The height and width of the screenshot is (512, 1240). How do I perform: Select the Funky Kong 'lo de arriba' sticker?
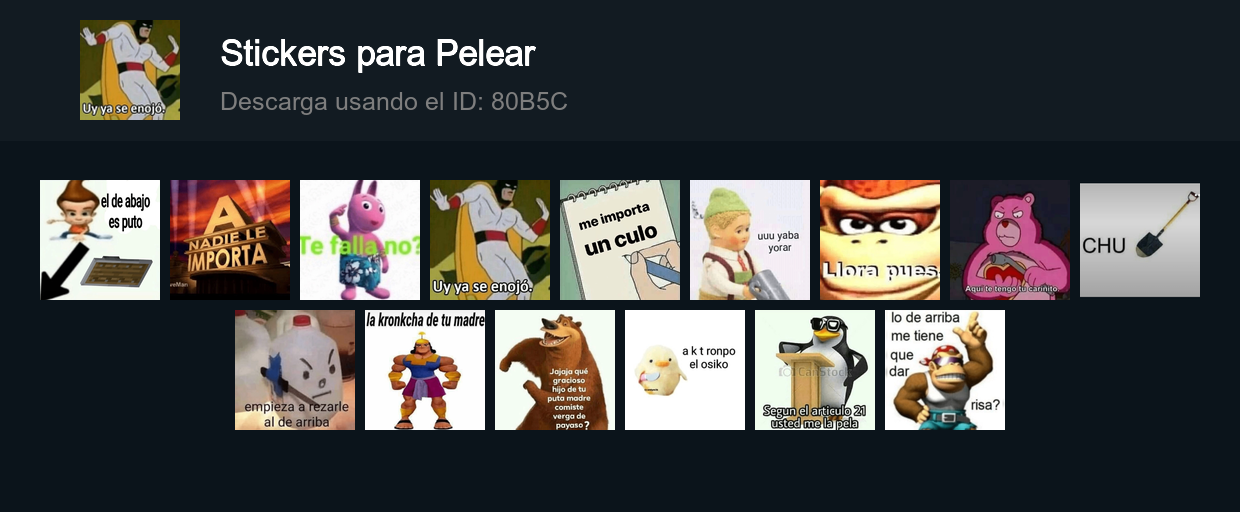(x=945, y=370)
